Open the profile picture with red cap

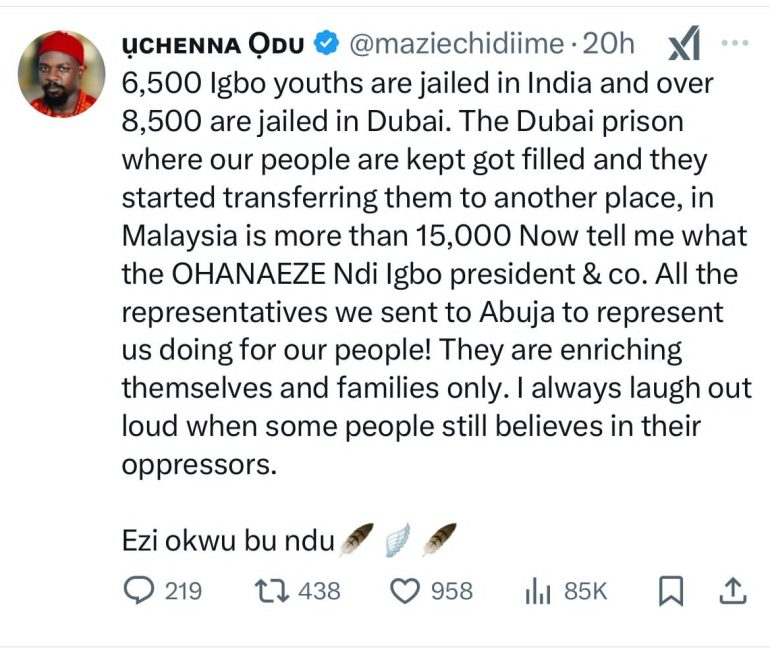(x=61, y=73)
